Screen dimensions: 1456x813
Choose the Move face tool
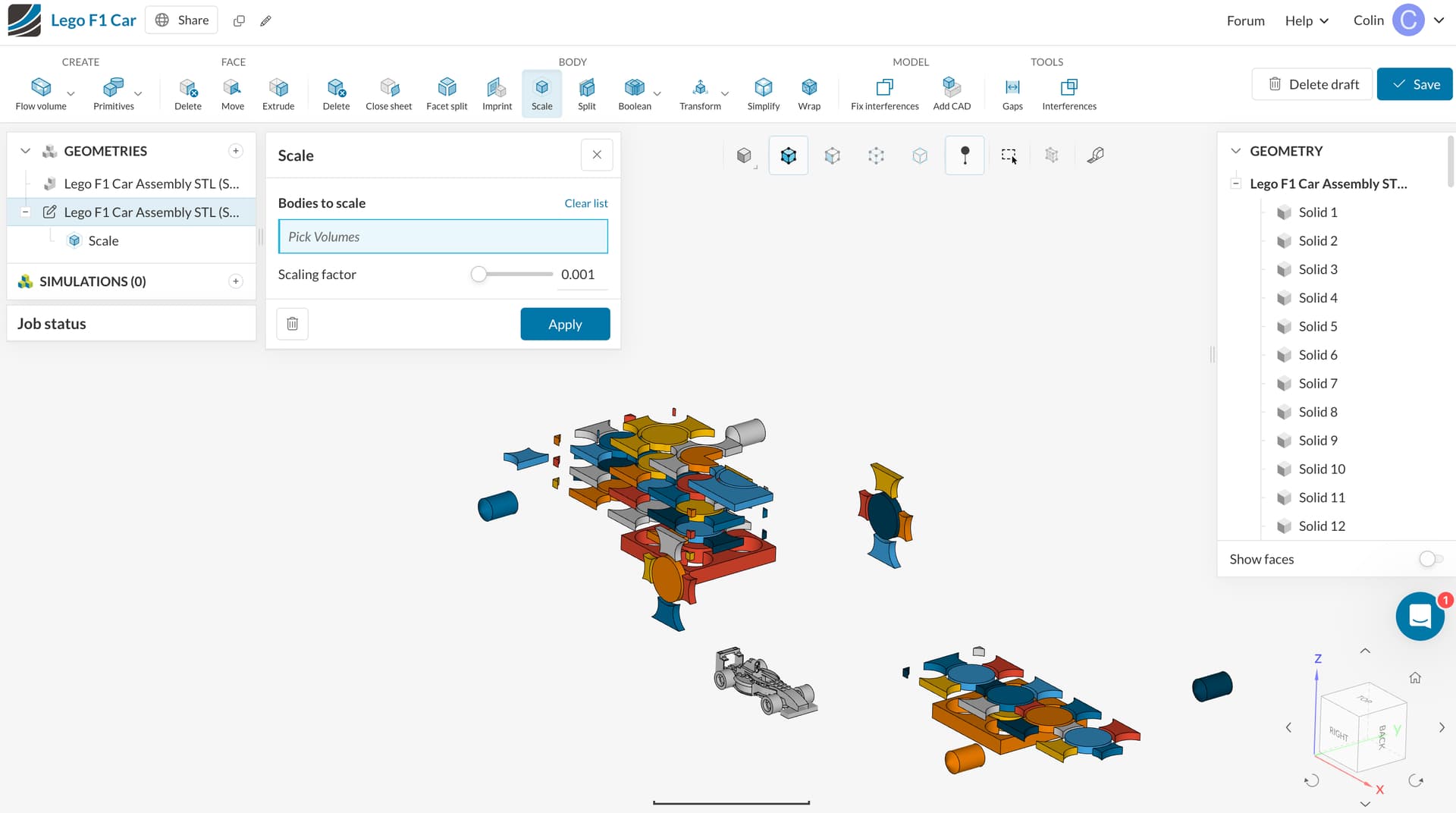click(x=233, y=93)
